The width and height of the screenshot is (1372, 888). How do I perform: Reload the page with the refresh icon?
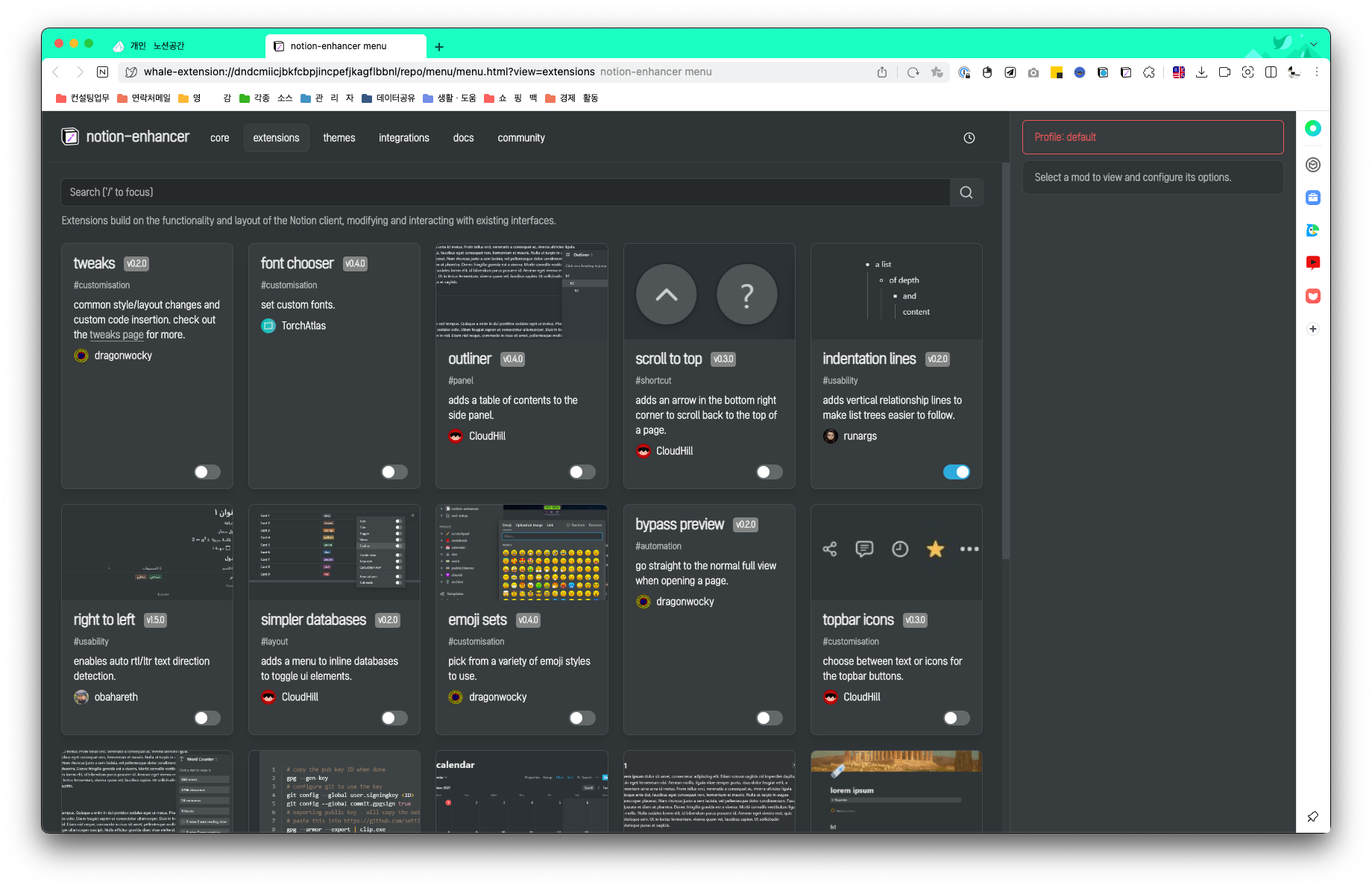(x=913, y=72)
